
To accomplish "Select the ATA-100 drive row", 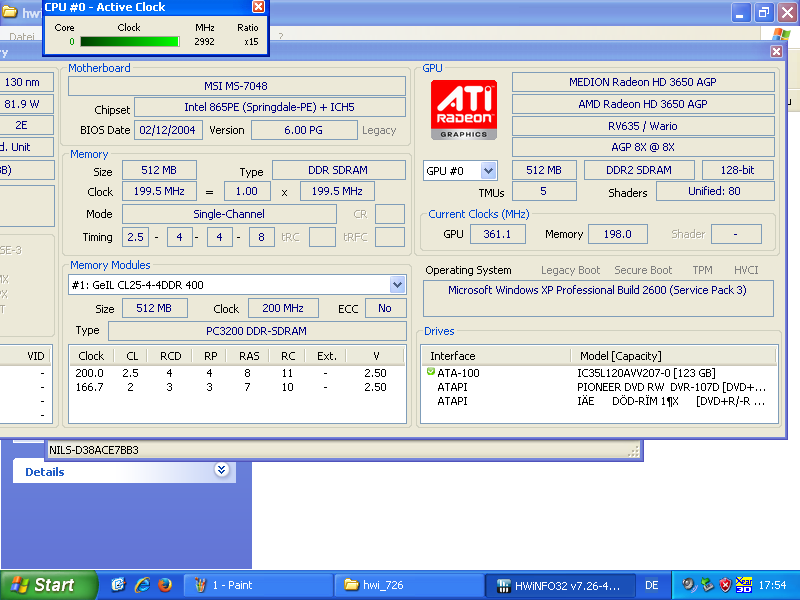I will coord(598,373).
